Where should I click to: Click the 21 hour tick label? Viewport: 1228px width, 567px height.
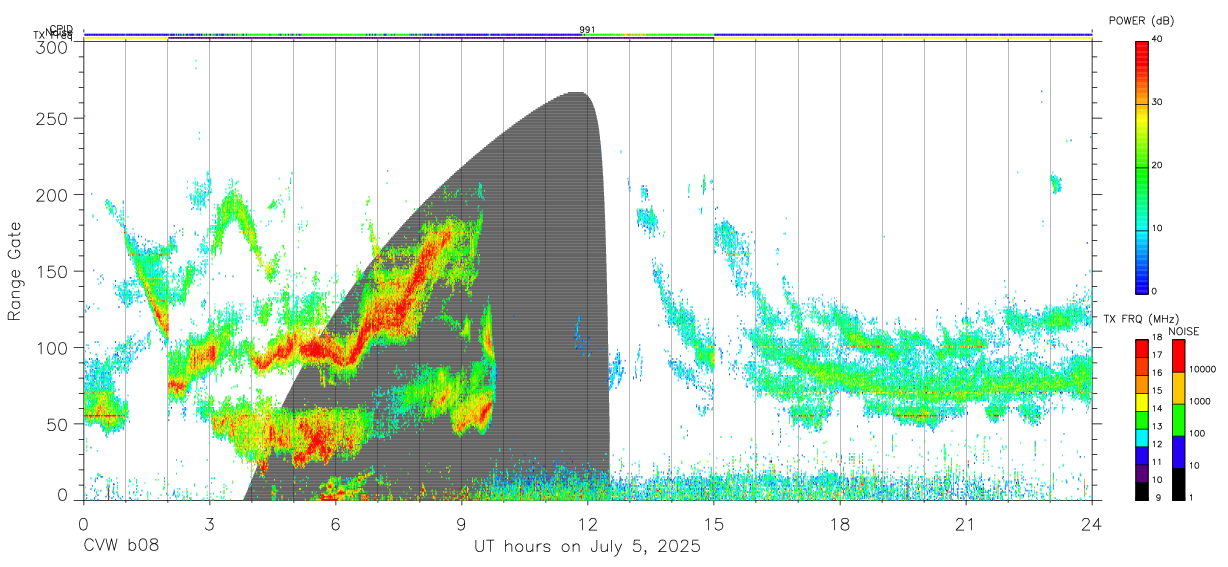pyautogui.click(x=966, y=523)
